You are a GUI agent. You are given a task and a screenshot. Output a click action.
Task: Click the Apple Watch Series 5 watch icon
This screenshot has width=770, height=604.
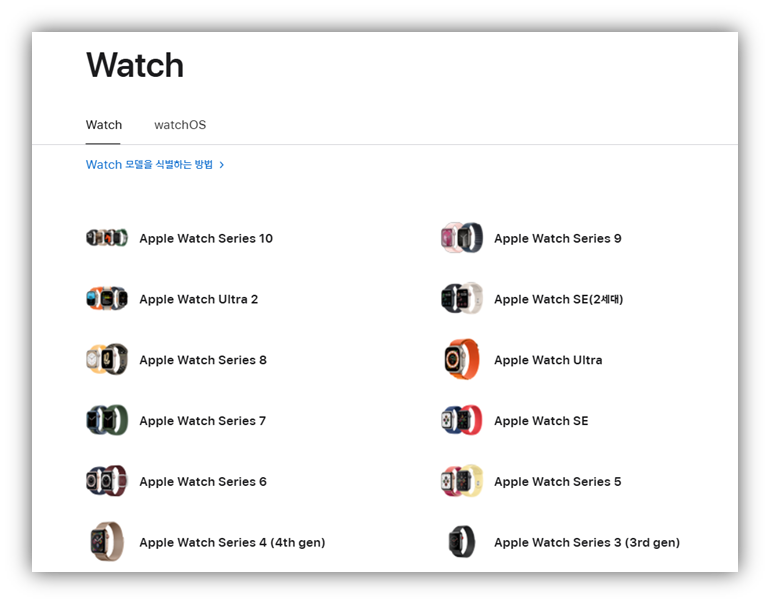coord(462,481)
